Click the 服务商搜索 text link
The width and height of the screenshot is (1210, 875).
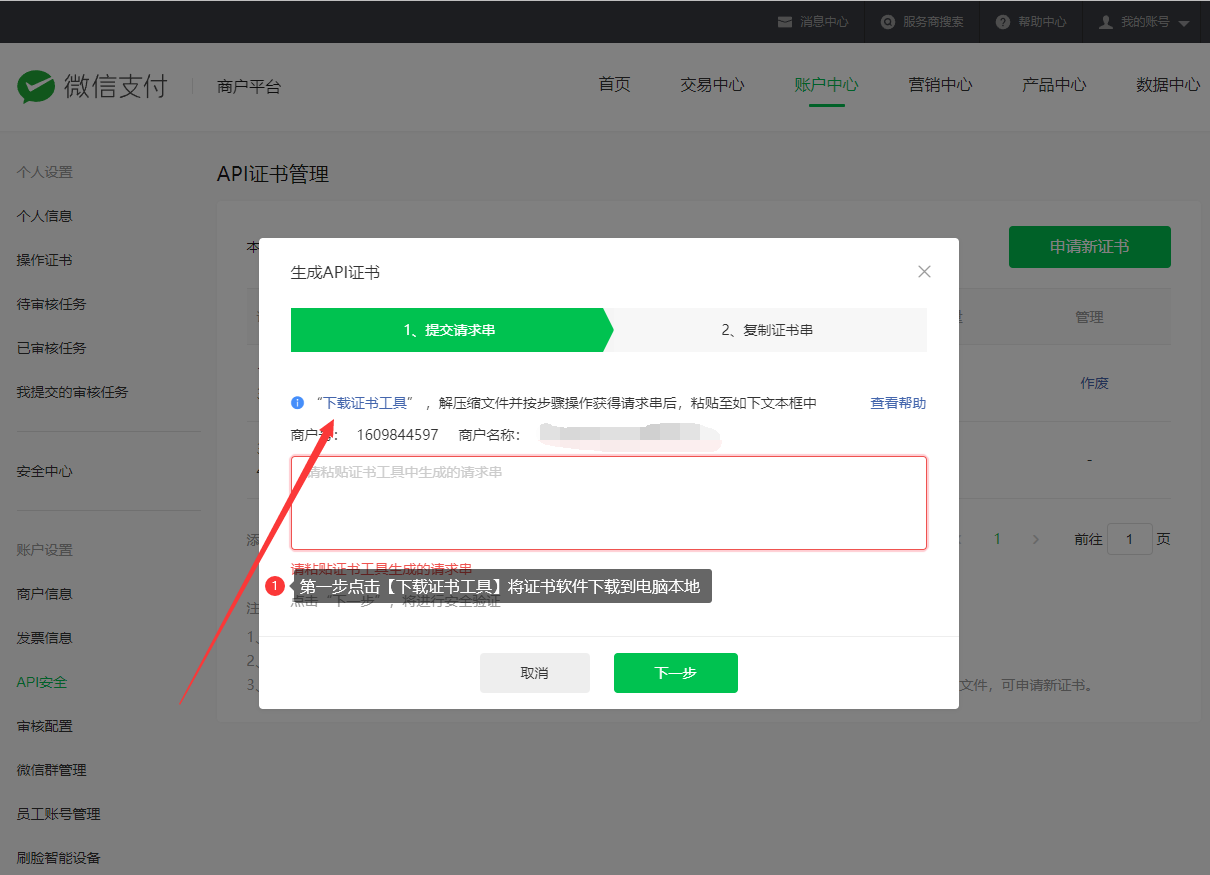[933, 22]
